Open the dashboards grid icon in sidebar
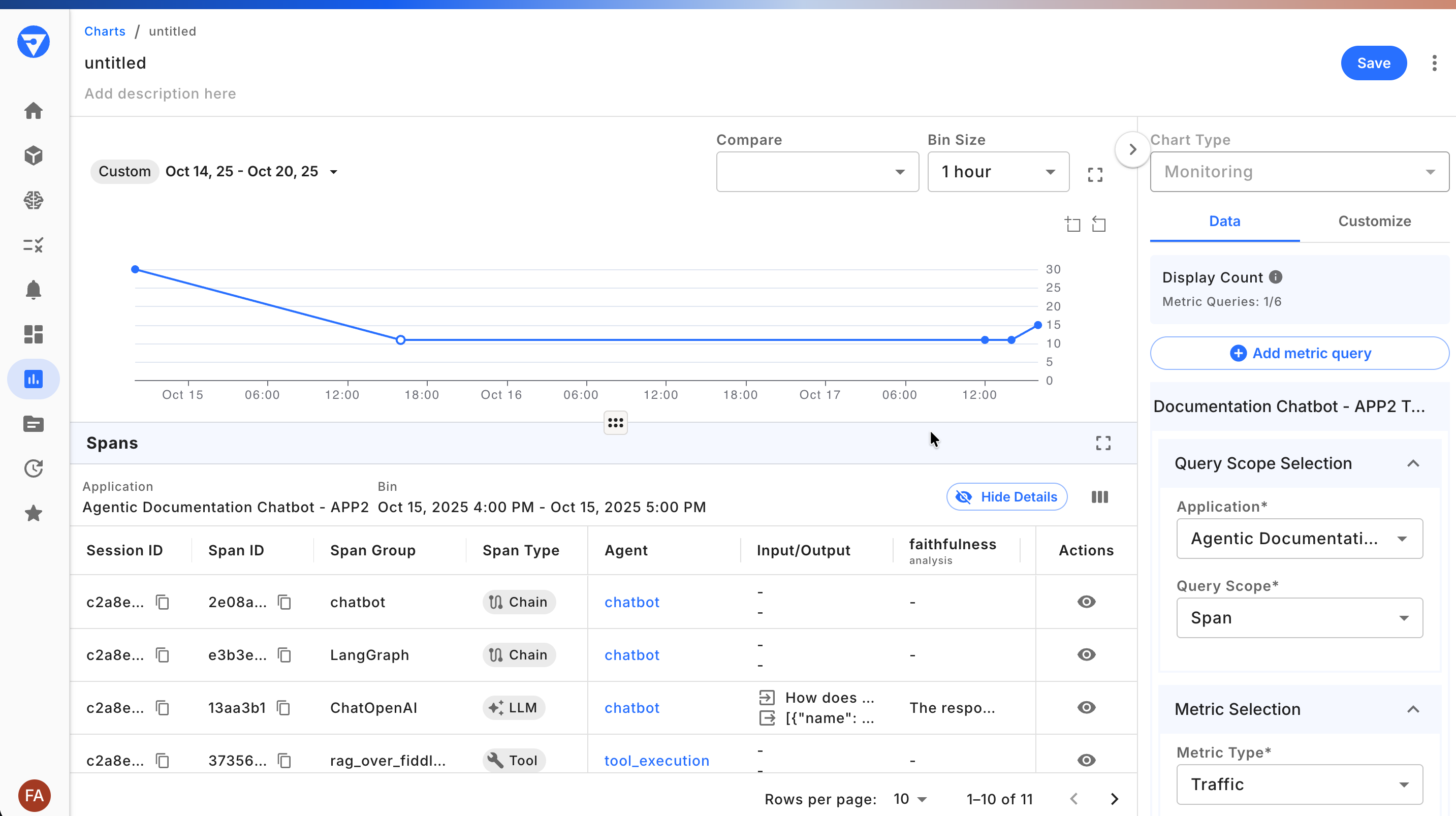Screen dimensions: 1456x816 coord(34,334)
